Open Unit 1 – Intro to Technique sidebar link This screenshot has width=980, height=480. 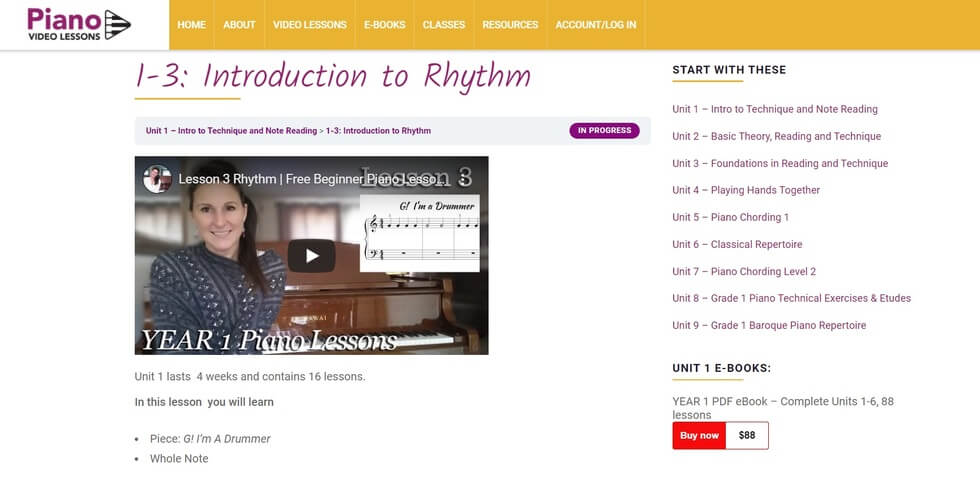(775, 109)
